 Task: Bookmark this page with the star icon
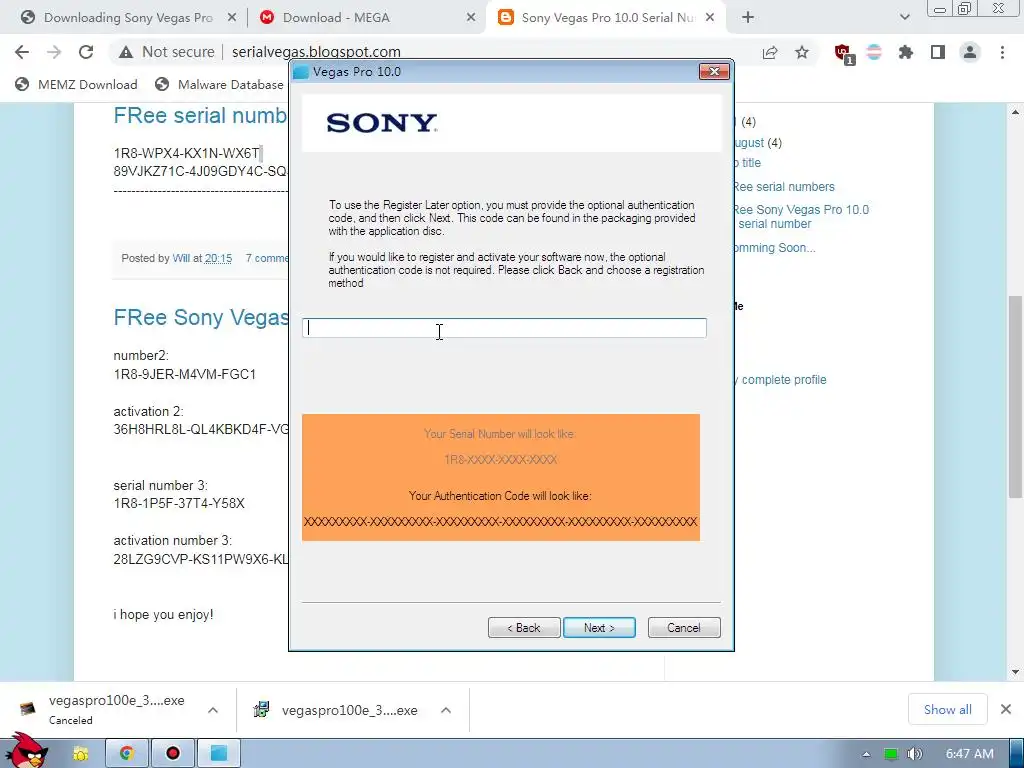[x=802, y=52]
